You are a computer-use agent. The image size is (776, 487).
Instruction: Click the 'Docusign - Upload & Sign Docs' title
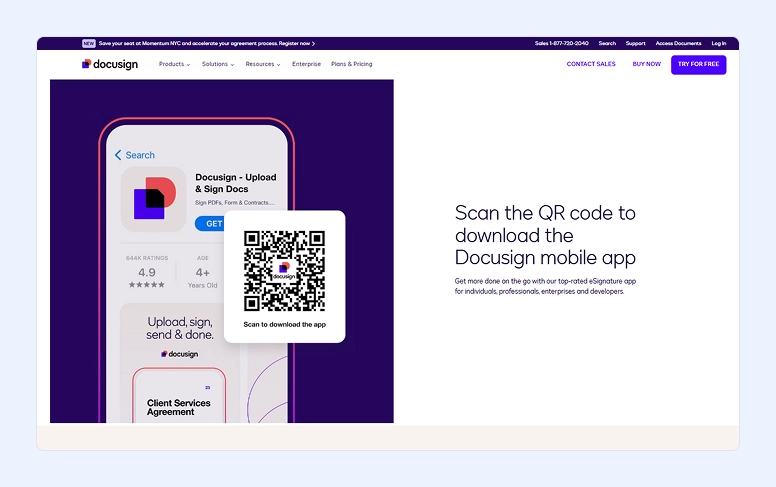point(236,183)
